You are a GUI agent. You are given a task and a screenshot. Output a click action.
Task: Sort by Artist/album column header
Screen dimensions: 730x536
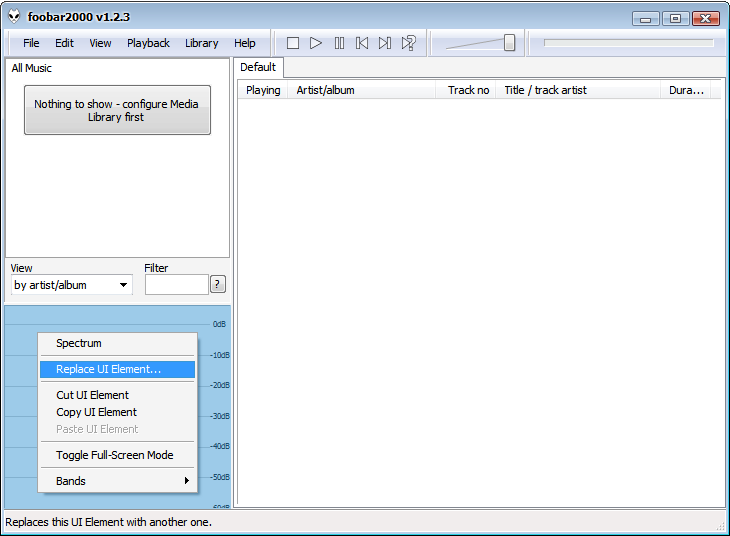point(362,90)
